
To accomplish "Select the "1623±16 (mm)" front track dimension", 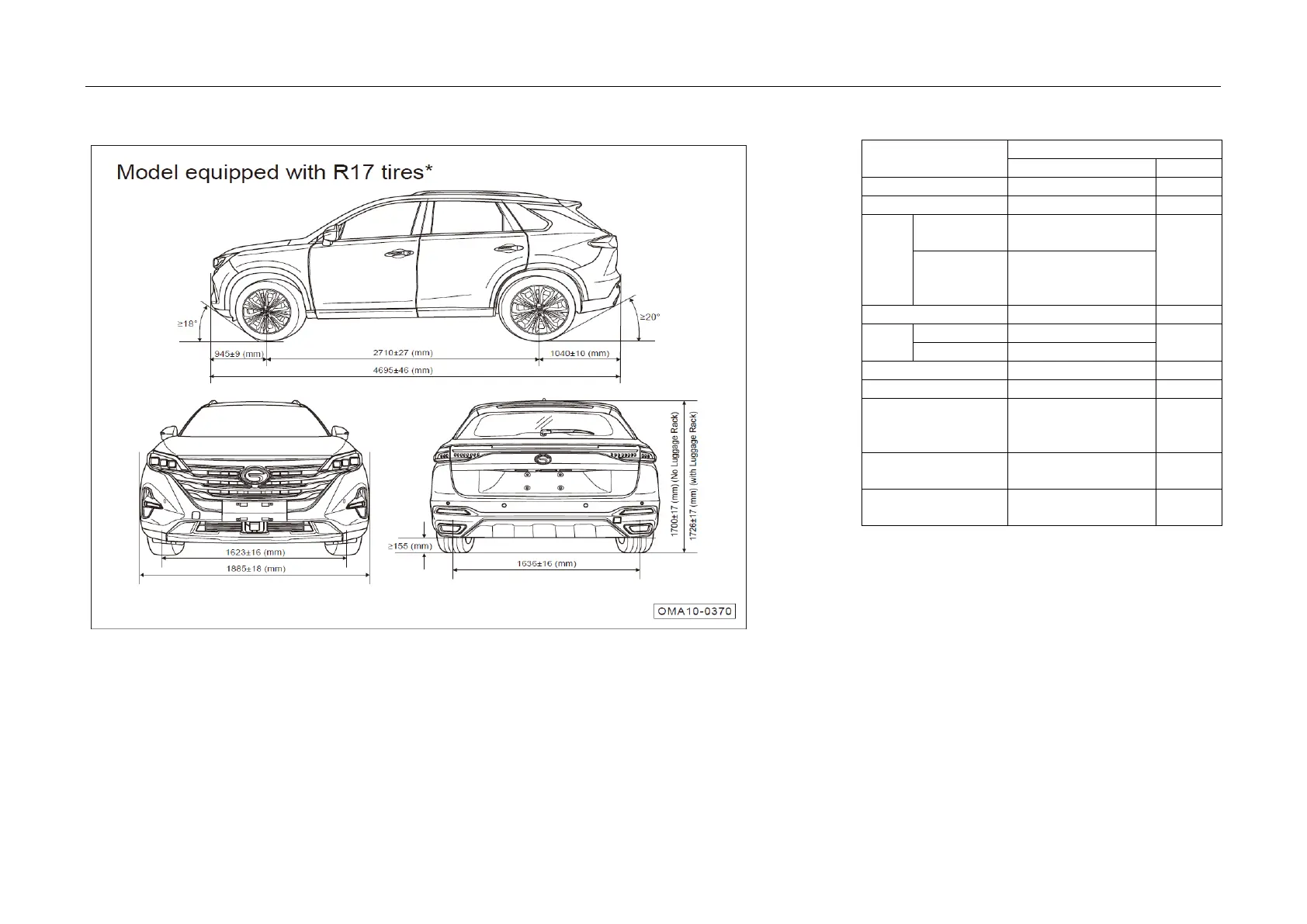I will (x=255, y=552).
